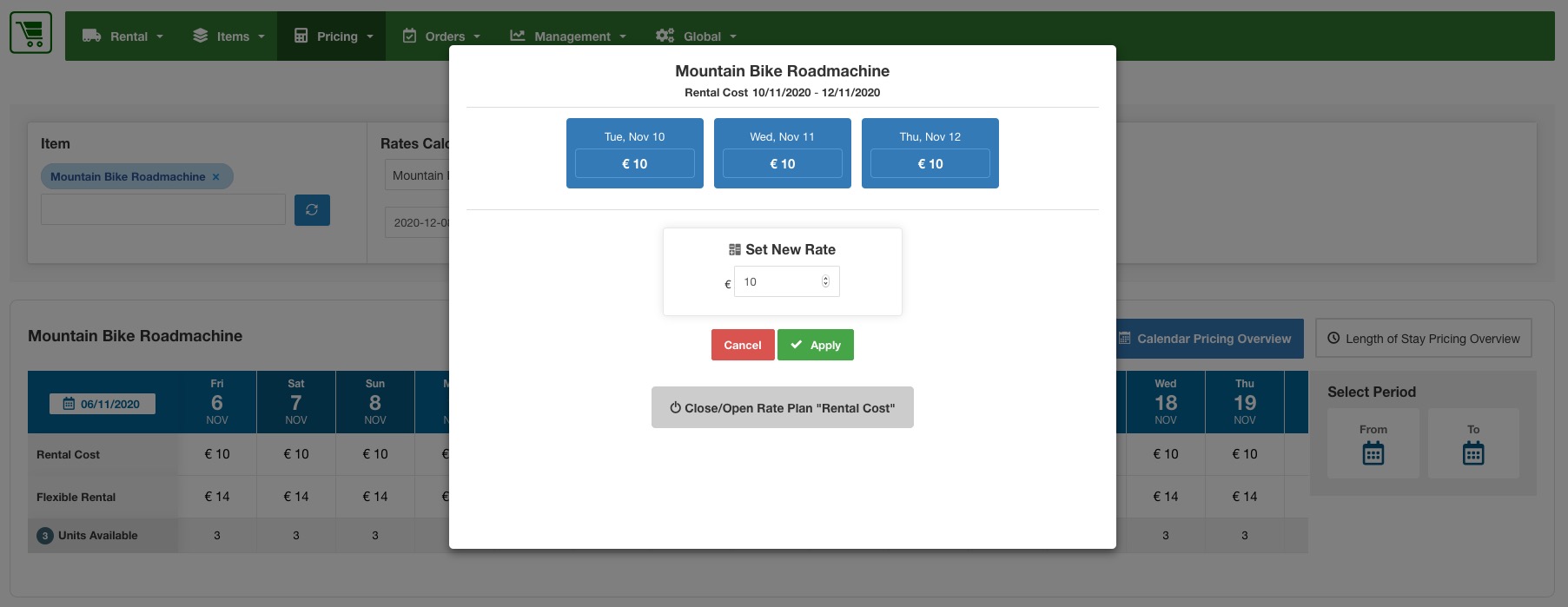The width and height of the screenshot is (1568, 607).
Task: Click the power icon on Close/Open button
Action: (675, 408)
